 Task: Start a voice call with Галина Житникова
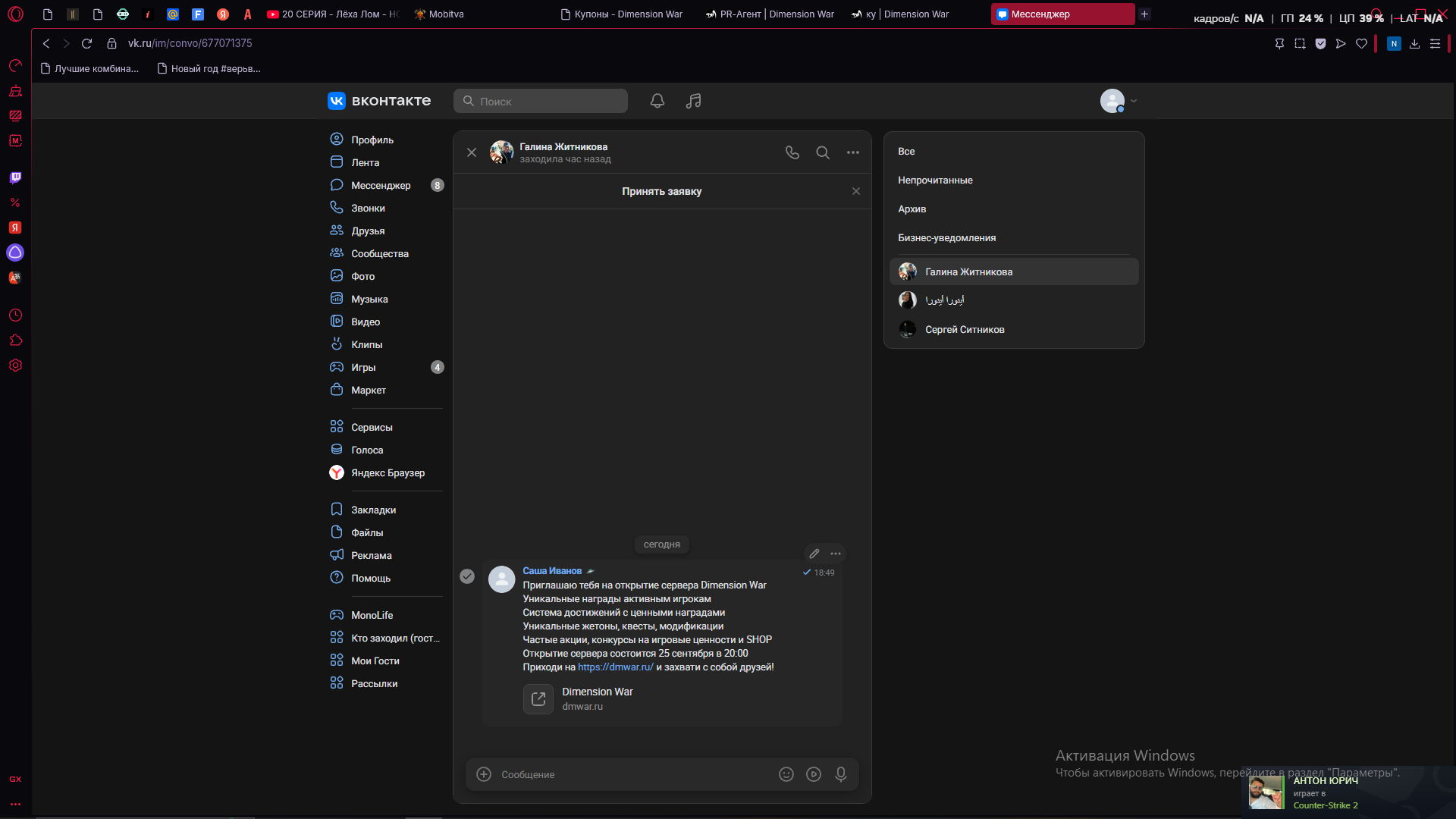(x=792, y=152)
